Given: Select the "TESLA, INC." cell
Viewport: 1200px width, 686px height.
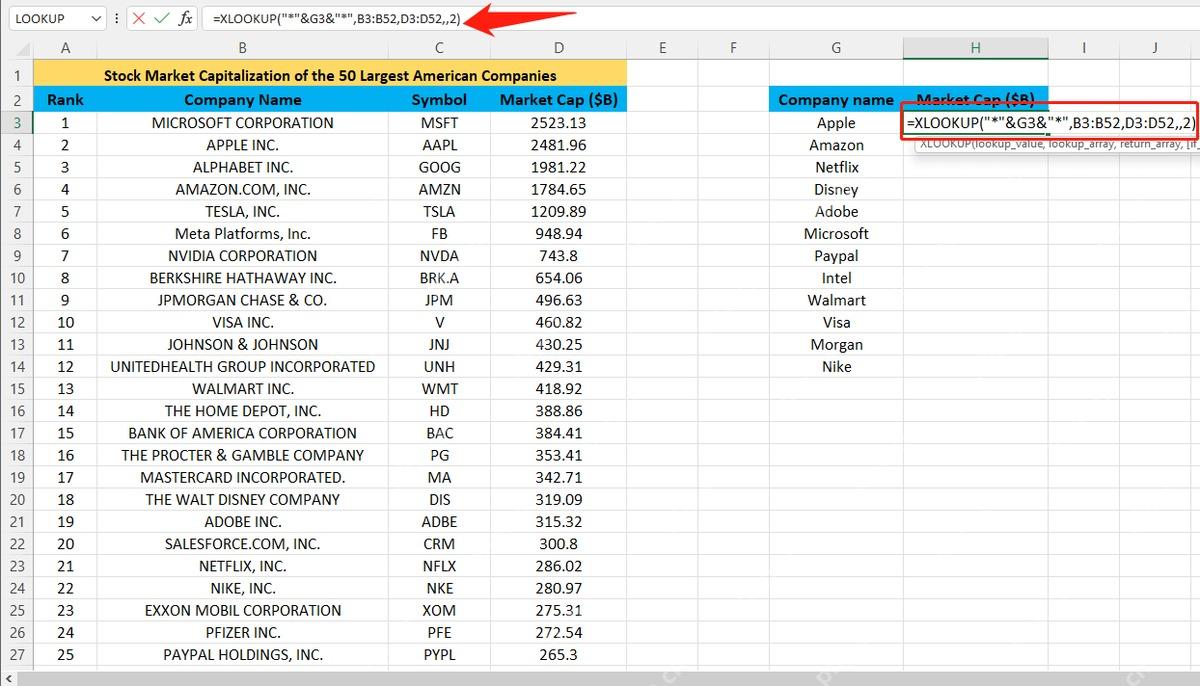Looking at the screenshot, I should tap(242, 211).
